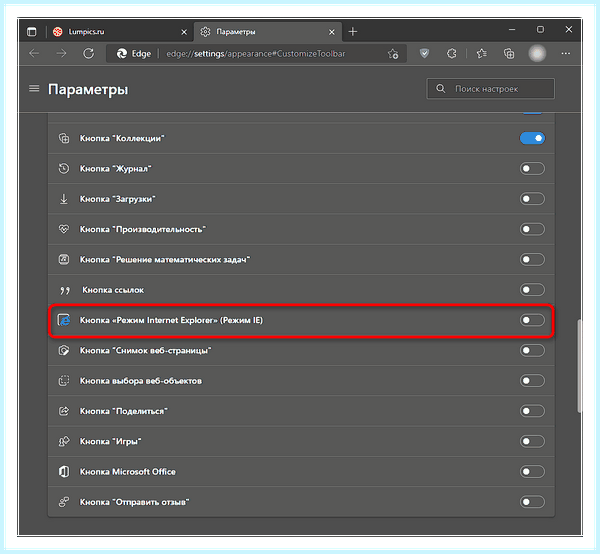Click the citations quote marks icon
The height and width of the screenshot is (554, 600).
pyautogui.click(x=65, y=290)
